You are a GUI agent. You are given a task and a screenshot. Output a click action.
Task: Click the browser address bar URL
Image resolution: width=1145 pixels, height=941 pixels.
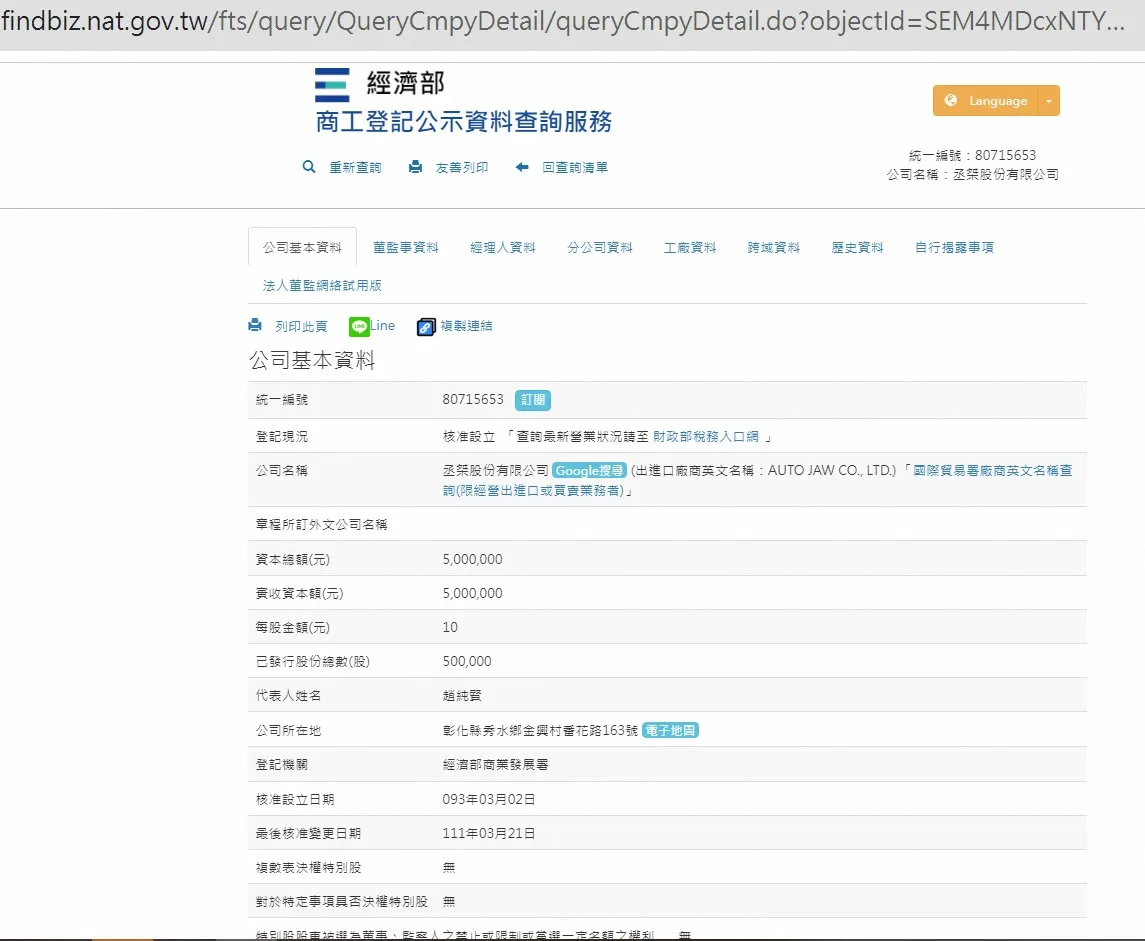(x=560, y=22)
